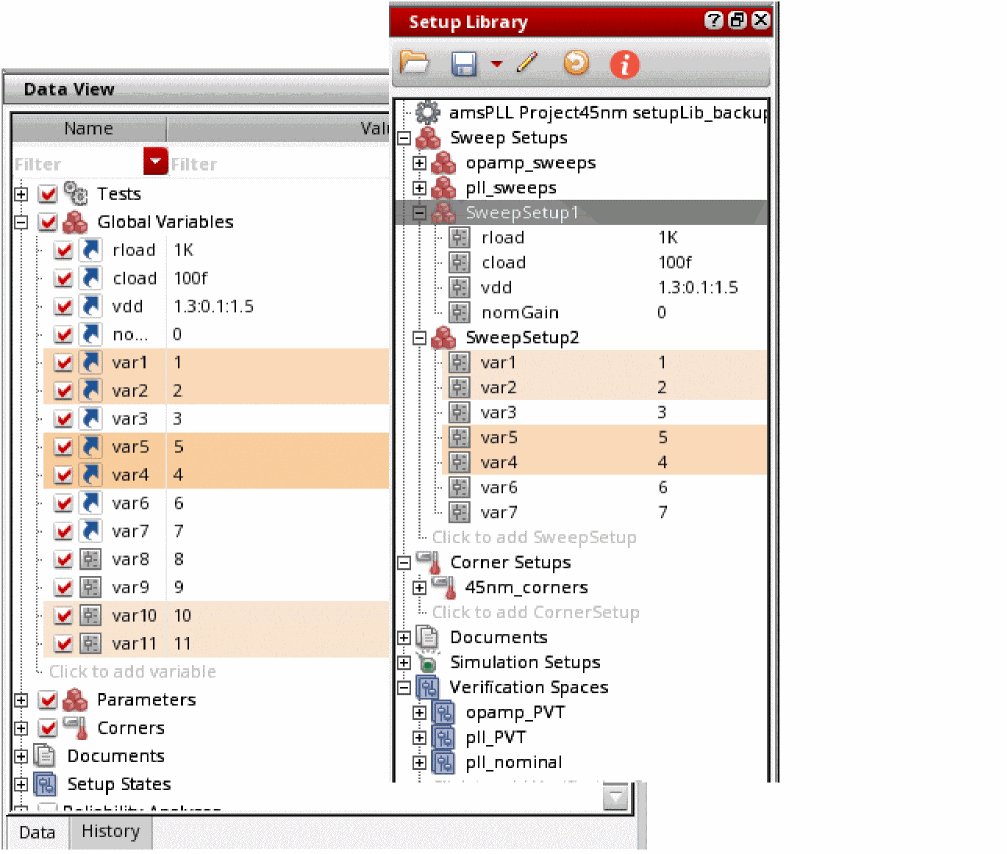Viewport: 1007px width, 854px height.
Task: Switch to the Data tab
Action: click(37, 832)
